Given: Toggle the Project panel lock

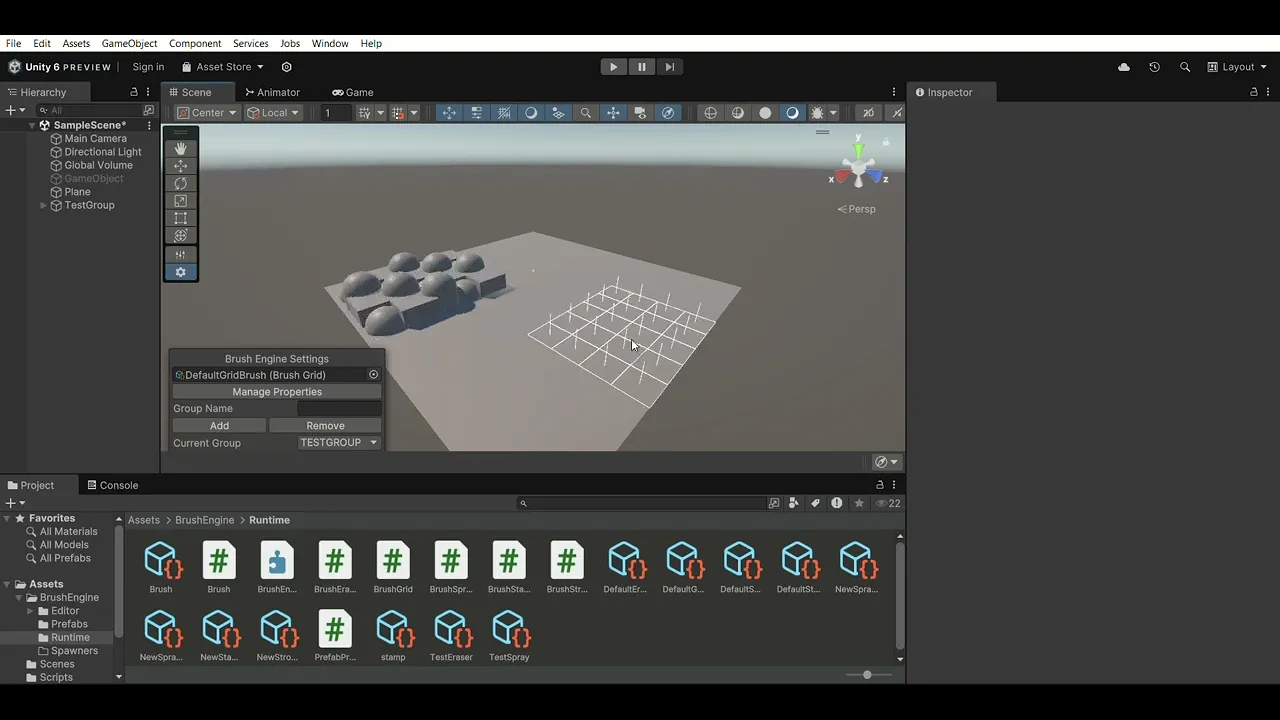Looking at the screenshot, I should click(880, 485).
